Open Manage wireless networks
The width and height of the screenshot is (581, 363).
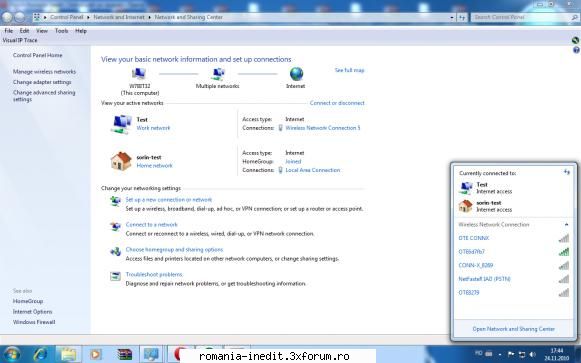pyautogui.click(x=44, y=71)
